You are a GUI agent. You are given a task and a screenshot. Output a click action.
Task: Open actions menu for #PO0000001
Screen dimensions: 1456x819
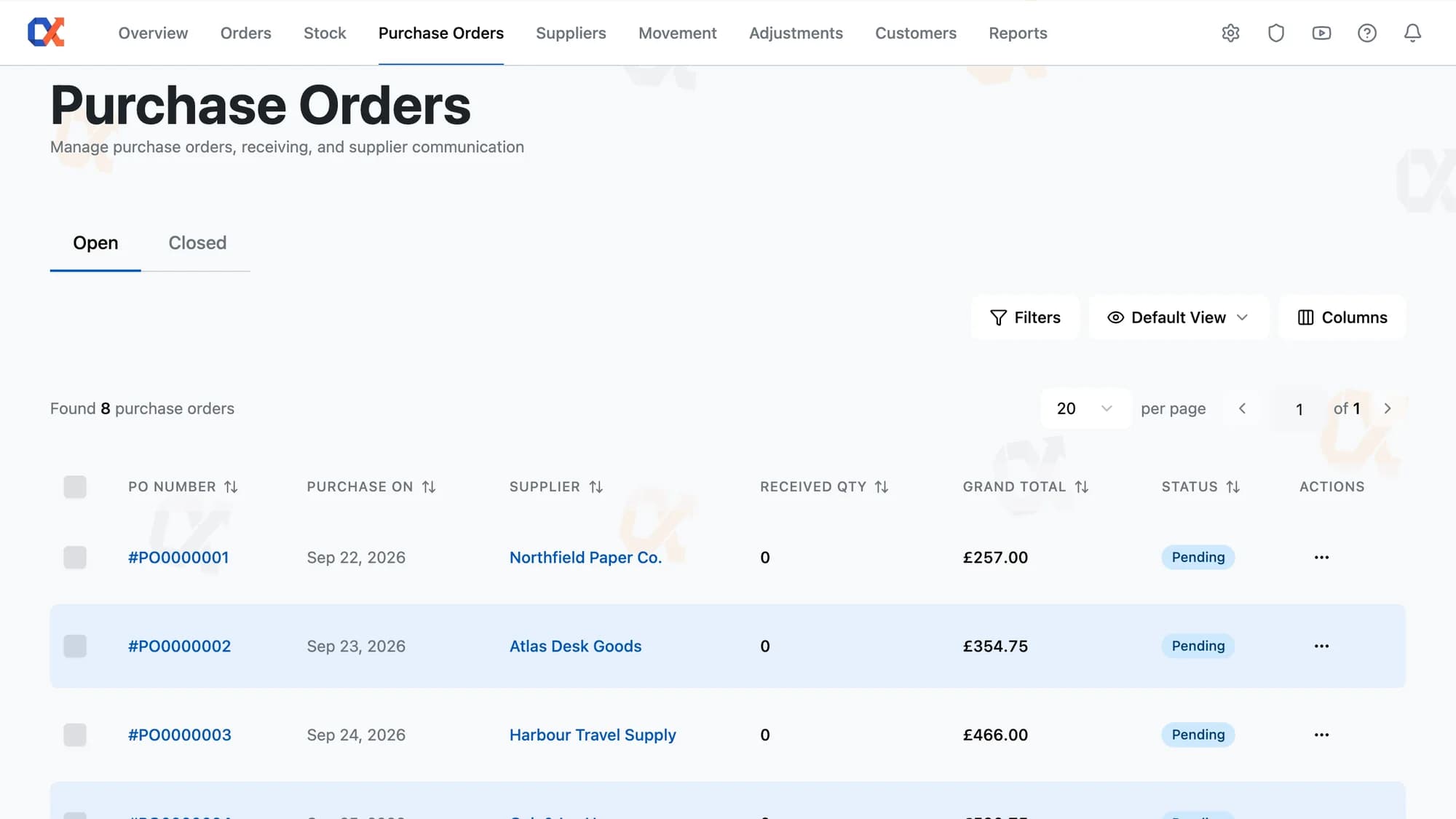pos(1321,557)
